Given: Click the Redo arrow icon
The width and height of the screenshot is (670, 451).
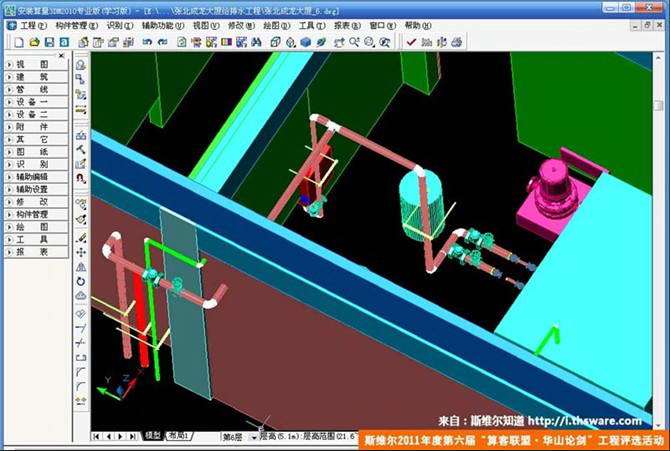Looking at the screenshot, I should point(162,42).
